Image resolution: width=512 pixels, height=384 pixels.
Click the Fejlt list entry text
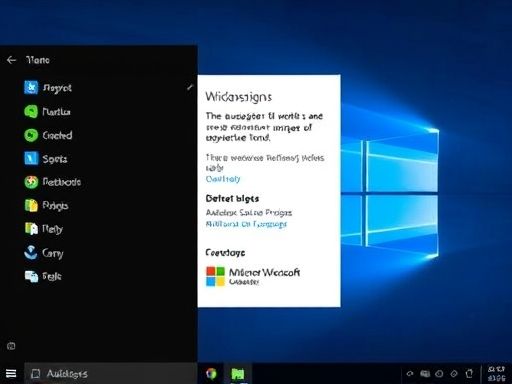(x=52, y=276)
